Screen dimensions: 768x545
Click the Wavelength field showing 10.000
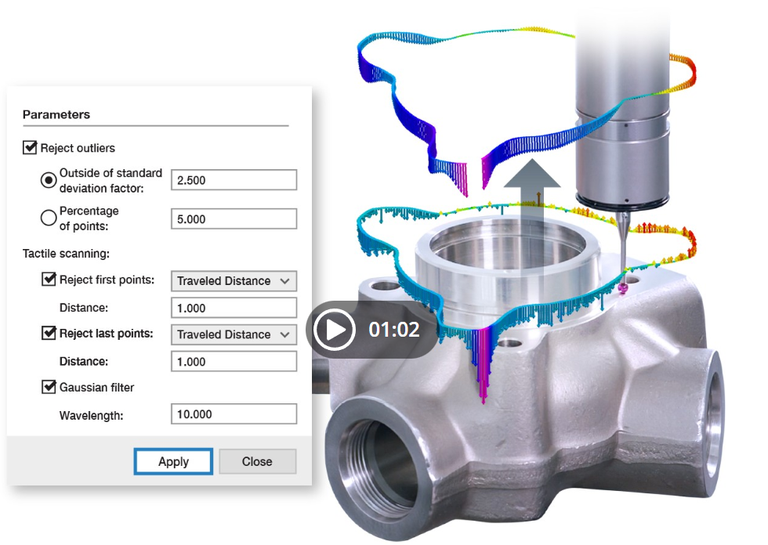[234, 414]
